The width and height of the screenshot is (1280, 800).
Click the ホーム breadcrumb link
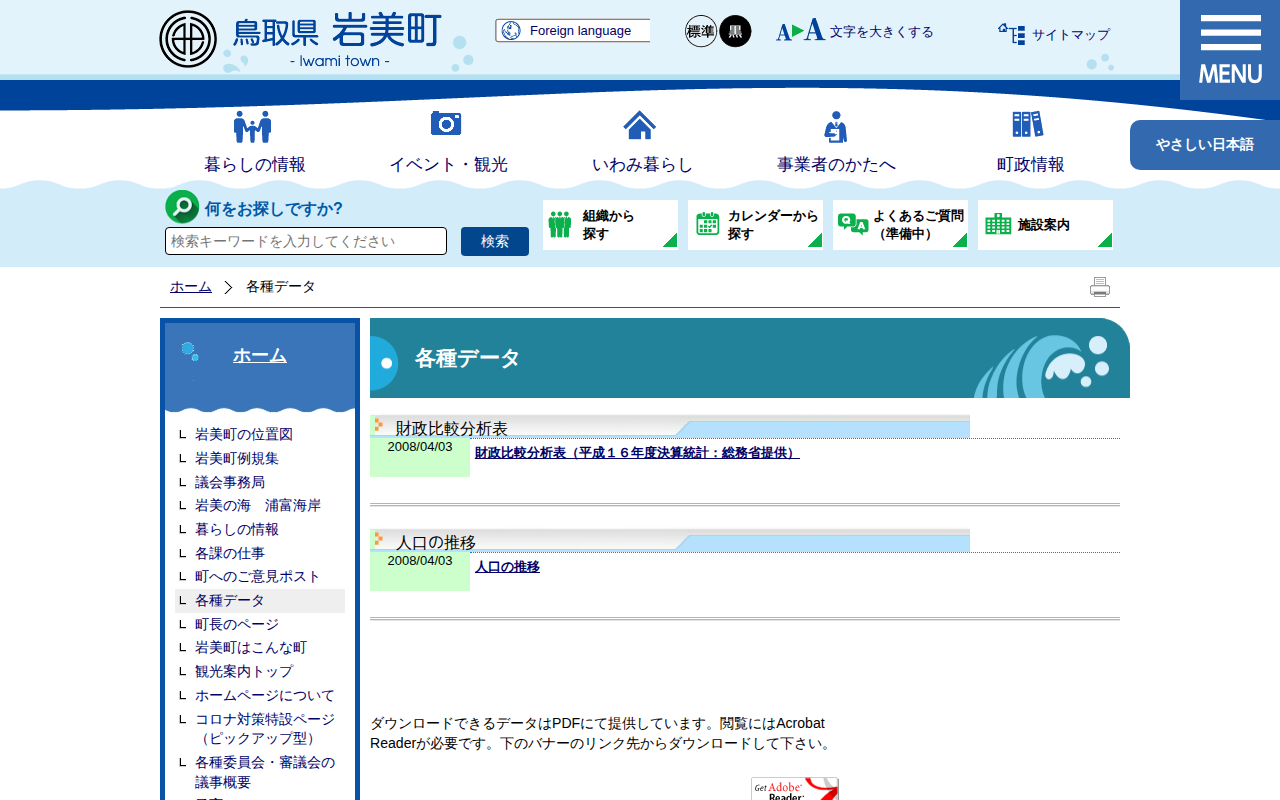pos(191,287)
